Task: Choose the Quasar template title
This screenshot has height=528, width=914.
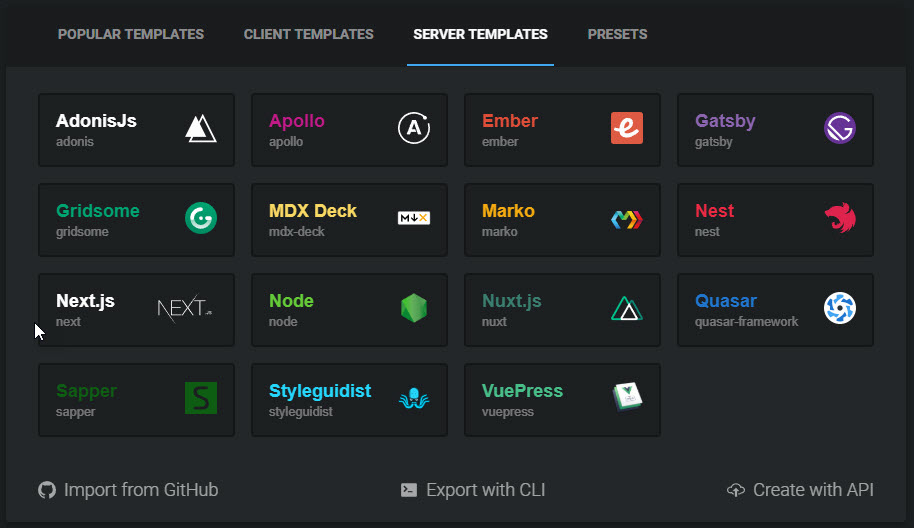Action: tap(726, 301)
